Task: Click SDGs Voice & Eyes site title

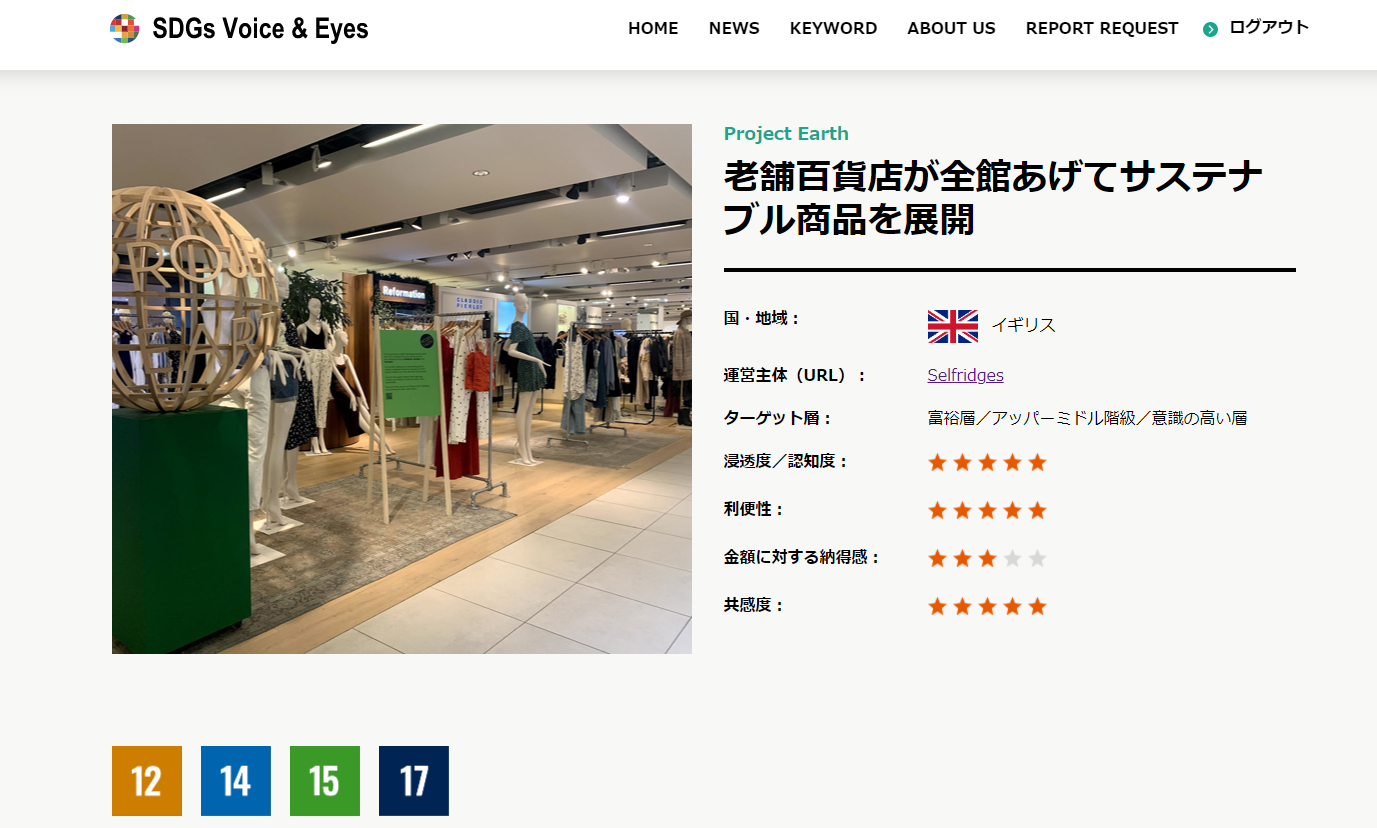Action: (260, 29)
